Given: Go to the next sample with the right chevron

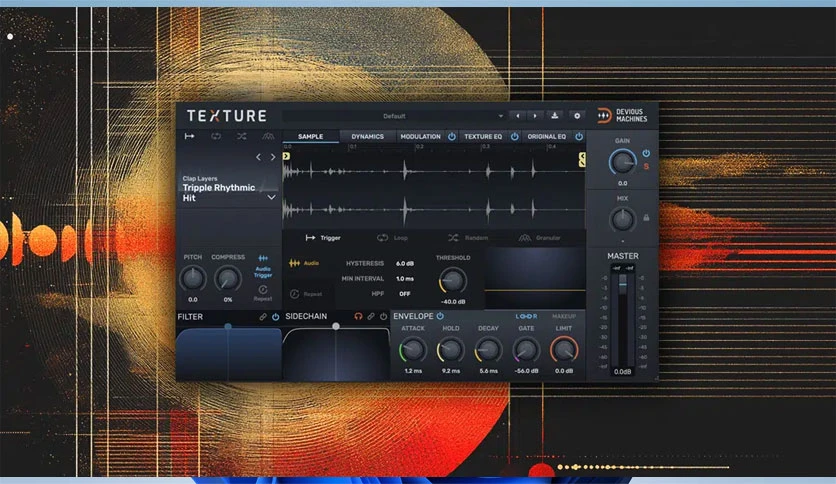Looking at the screenshot, I should pos(273,157).
